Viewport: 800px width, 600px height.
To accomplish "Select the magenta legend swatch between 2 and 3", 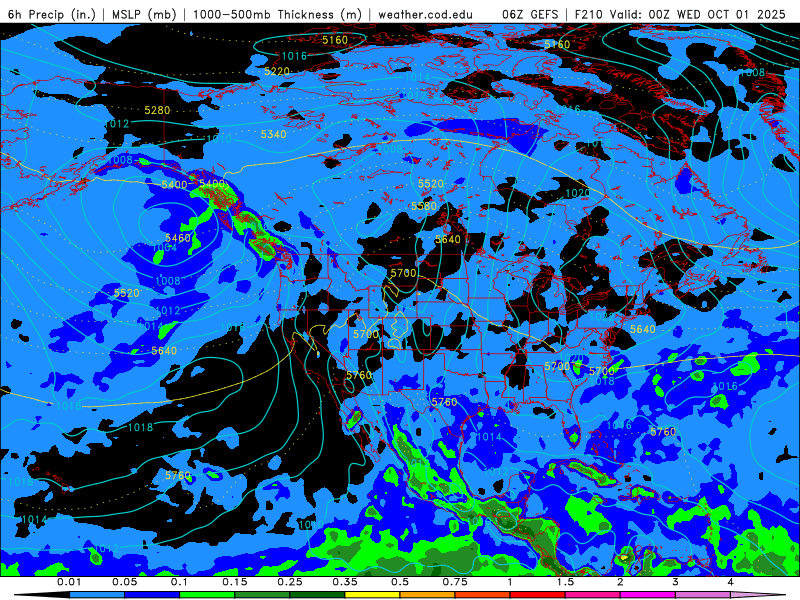I will click(648, 595).
